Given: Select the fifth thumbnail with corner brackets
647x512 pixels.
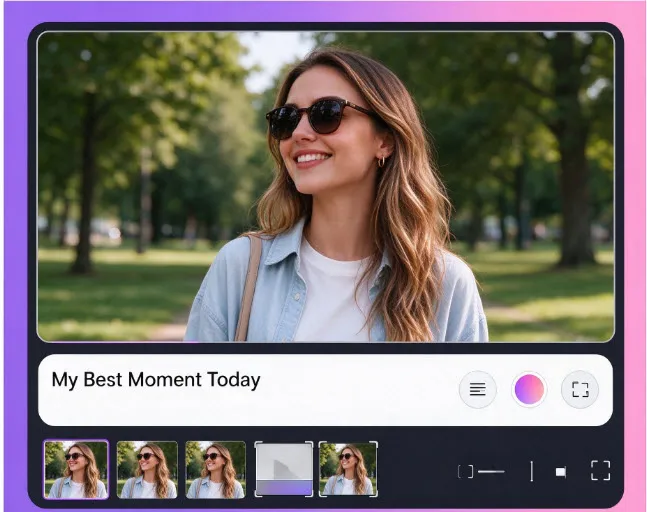Looking at the screenshot, I should [x=348, y=469].
